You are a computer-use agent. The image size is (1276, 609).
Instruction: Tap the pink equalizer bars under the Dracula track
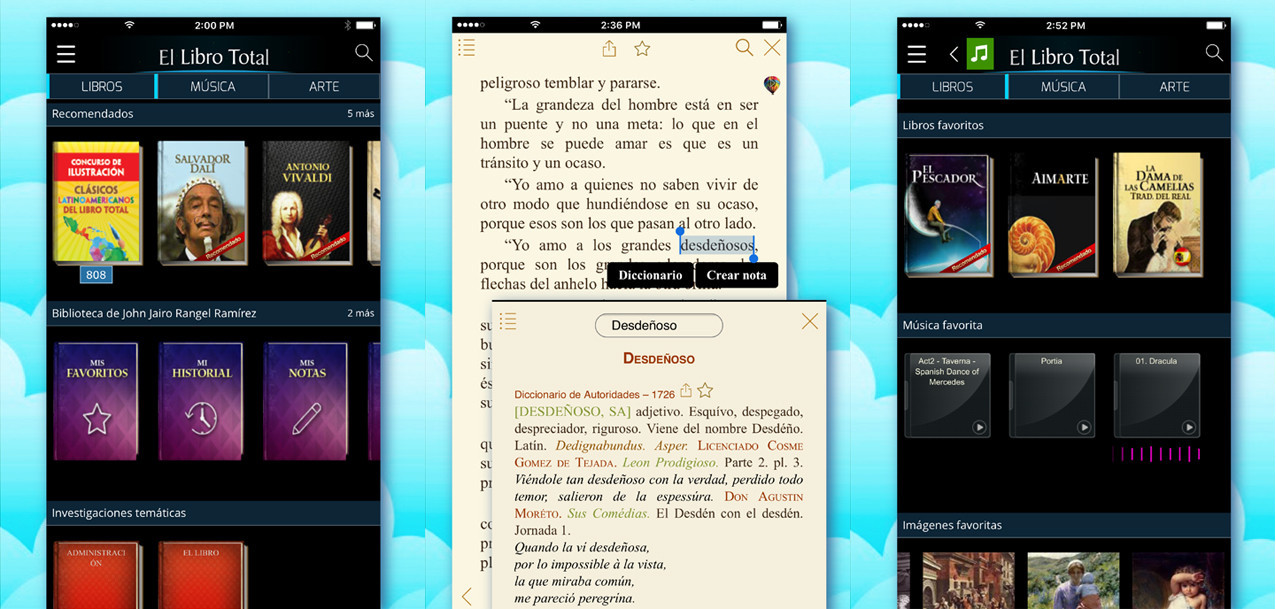coord(1157,454)
